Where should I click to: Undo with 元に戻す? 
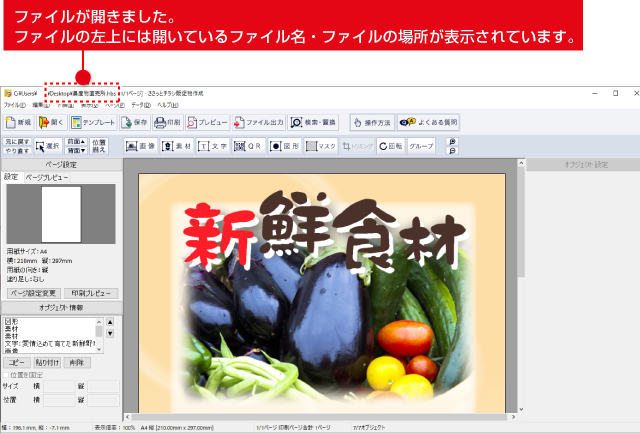pos(17,141)
